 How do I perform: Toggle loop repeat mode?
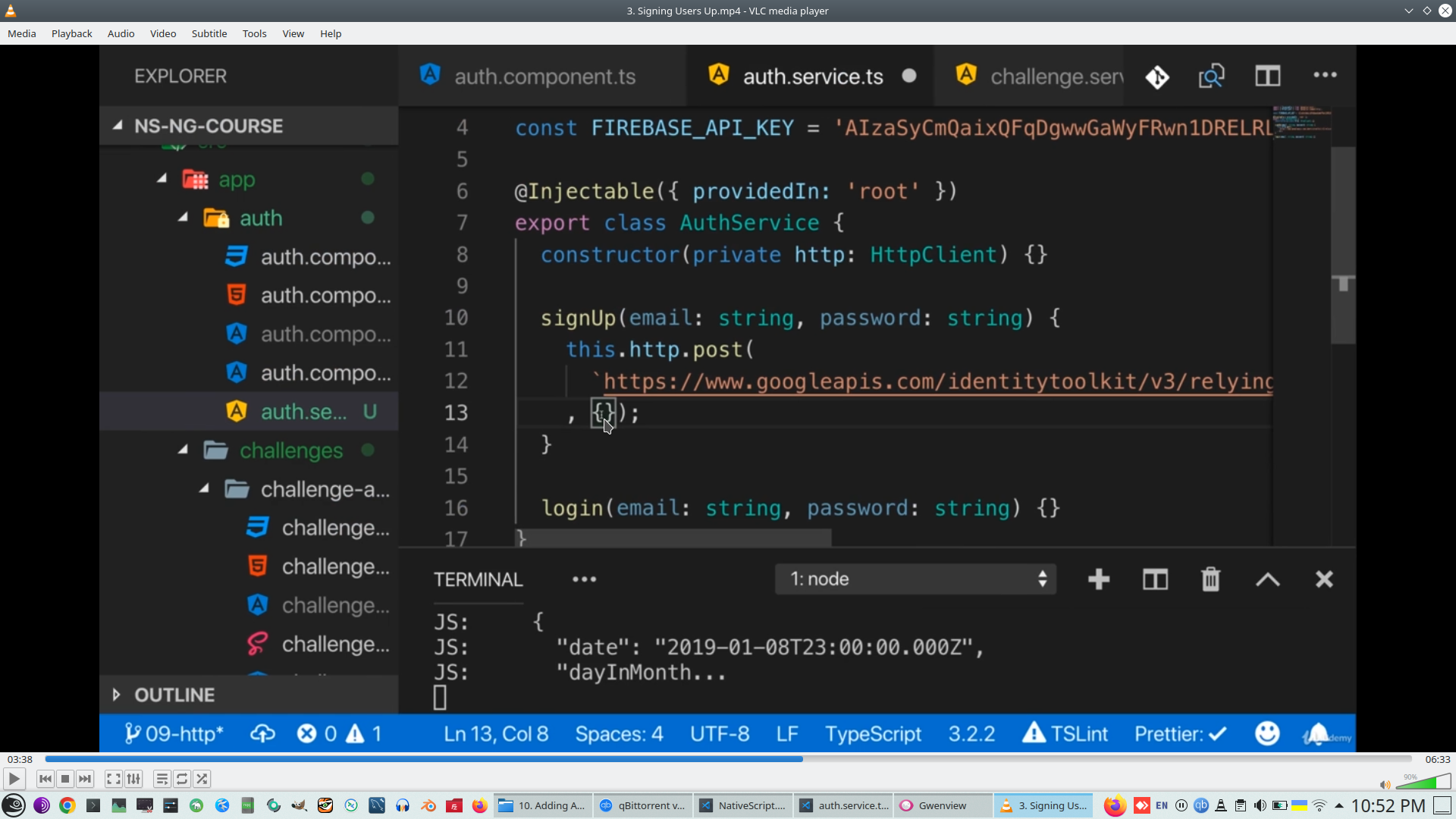(x=182, y=779)
